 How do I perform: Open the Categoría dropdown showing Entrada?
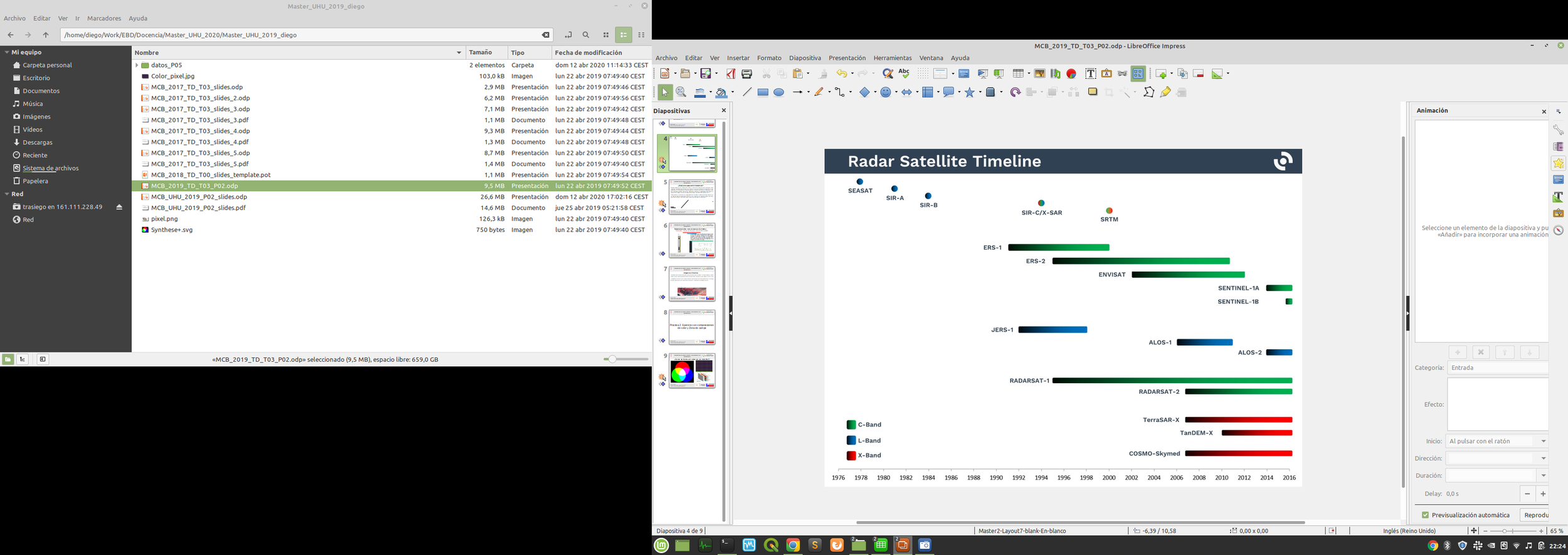[x=1497, y=367]
